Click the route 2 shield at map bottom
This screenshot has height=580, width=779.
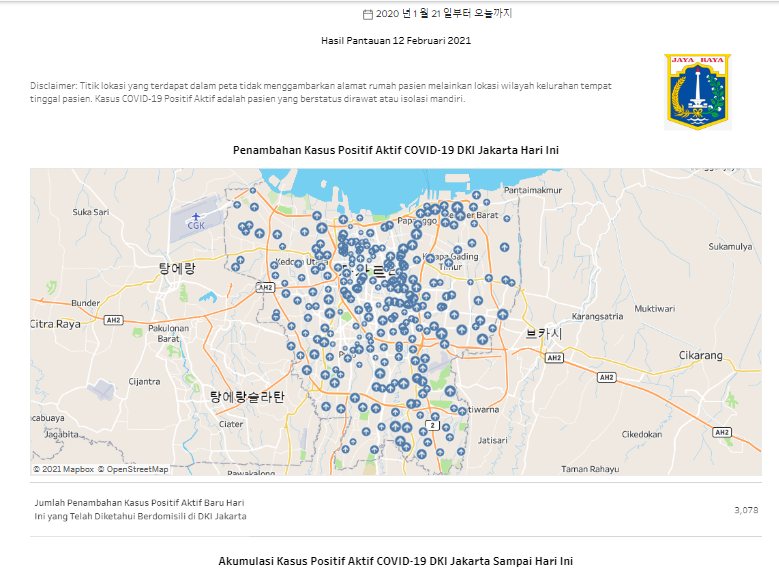tap(432, 425)
